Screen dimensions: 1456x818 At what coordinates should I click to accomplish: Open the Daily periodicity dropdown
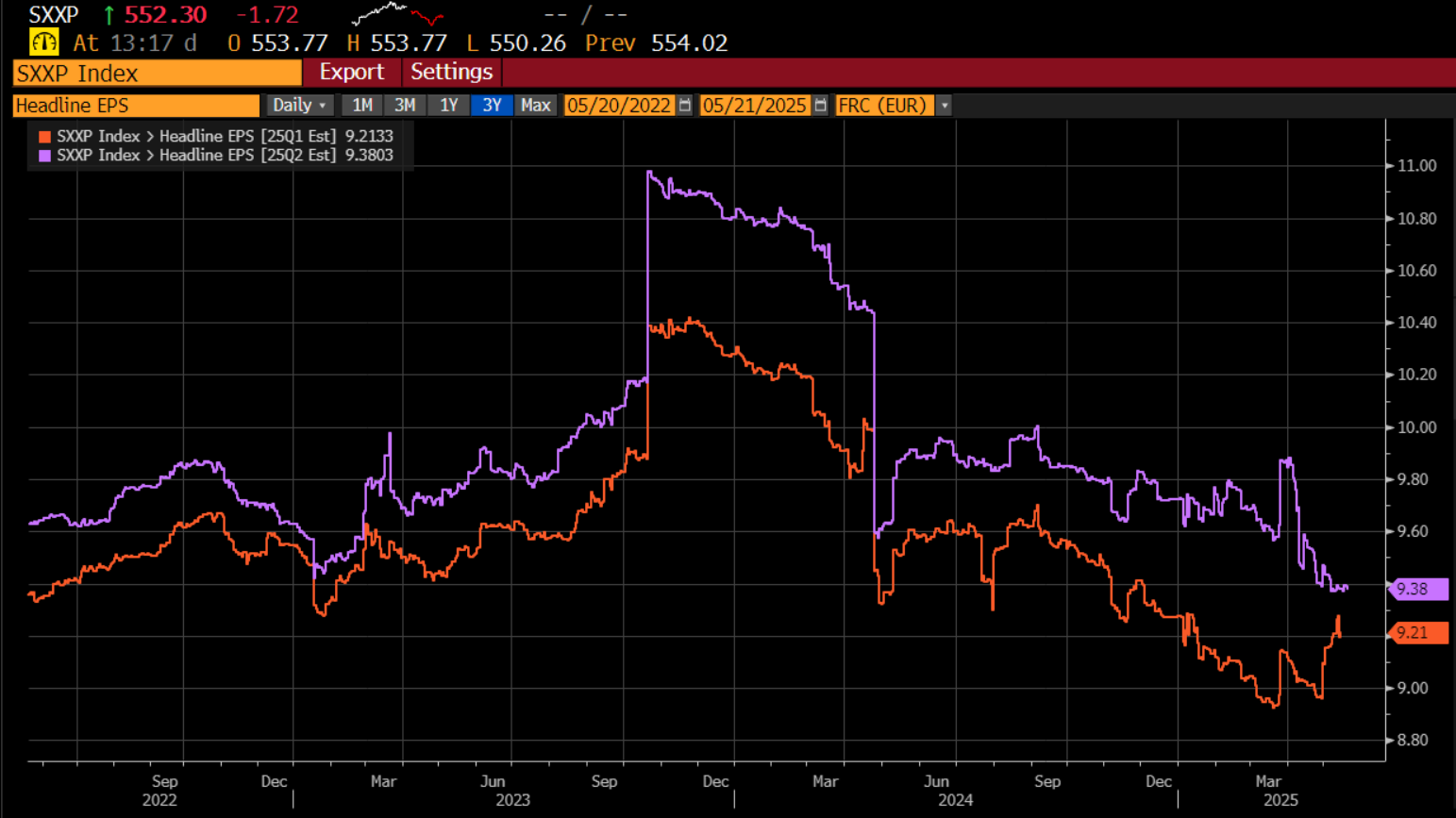coord(299,105)
